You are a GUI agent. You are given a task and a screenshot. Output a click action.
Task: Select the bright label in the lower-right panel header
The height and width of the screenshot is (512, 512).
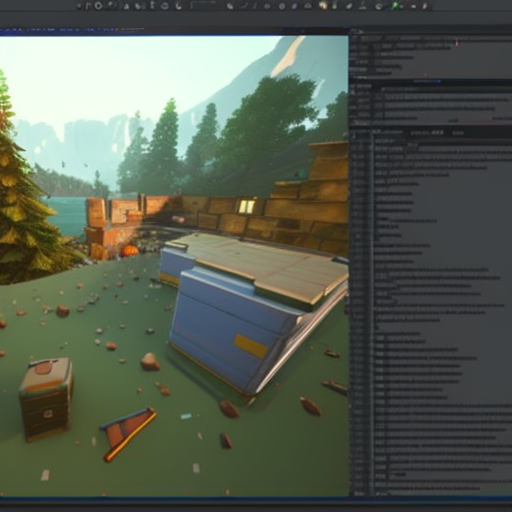[x=437, y=133]
